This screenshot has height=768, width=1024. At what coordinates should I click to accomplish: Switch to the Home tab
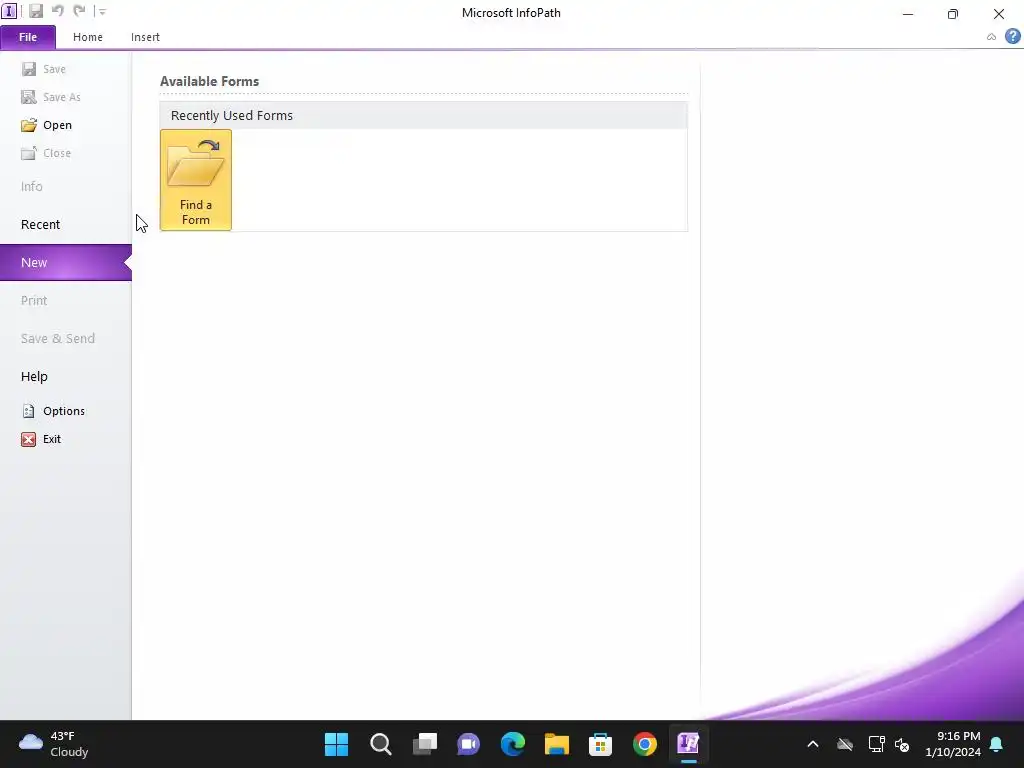88,37
